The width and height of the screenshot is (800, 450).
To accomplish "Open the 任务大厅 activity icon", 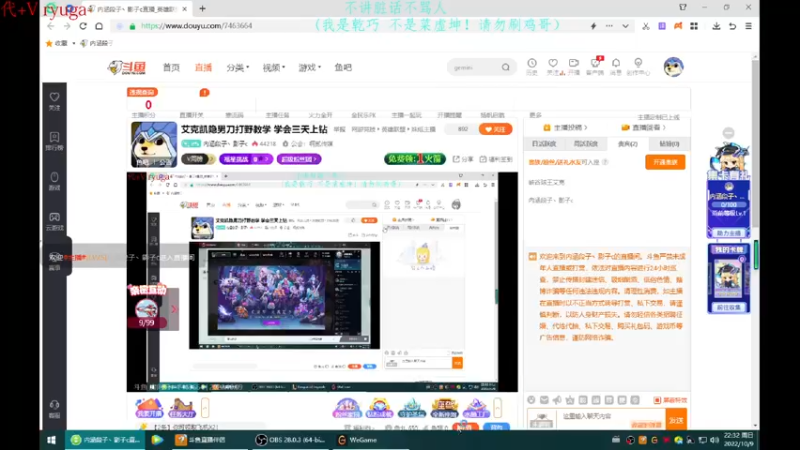I will [x=182, y=408].
